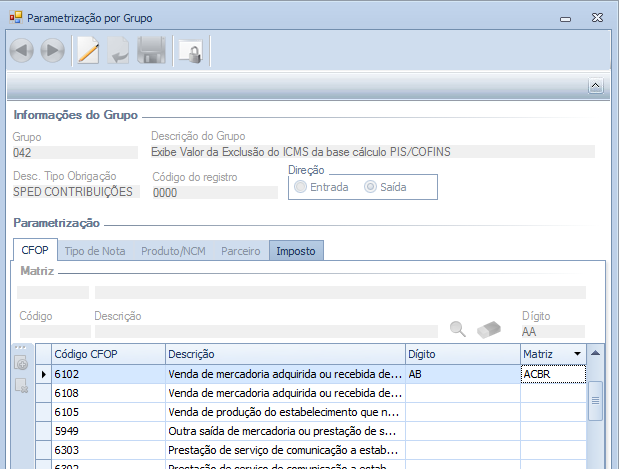The height and width of the screenshot is (469, 619).
Task: Click the Descrição do Grupo field
Action: [x=373, y=152]
